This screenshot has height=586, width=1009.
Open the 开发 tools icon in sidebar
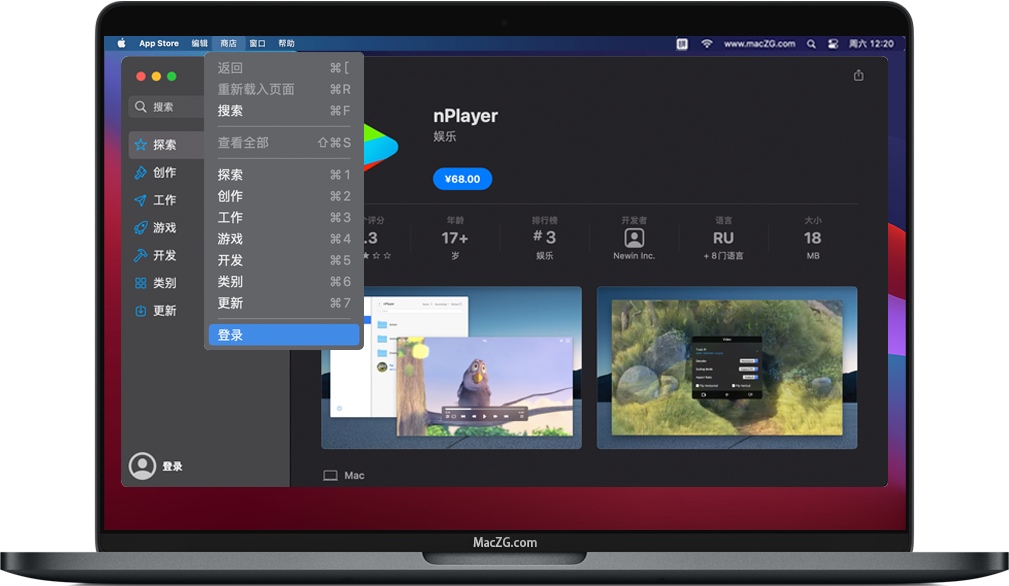pyautogui.click(x=142, y=255)
